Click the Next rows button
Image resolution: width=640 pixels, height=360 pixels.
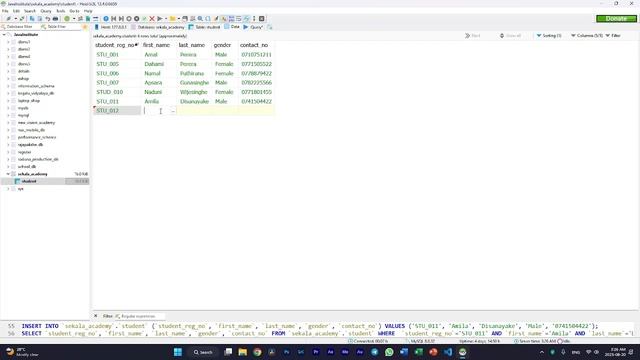tap(473, 36)
